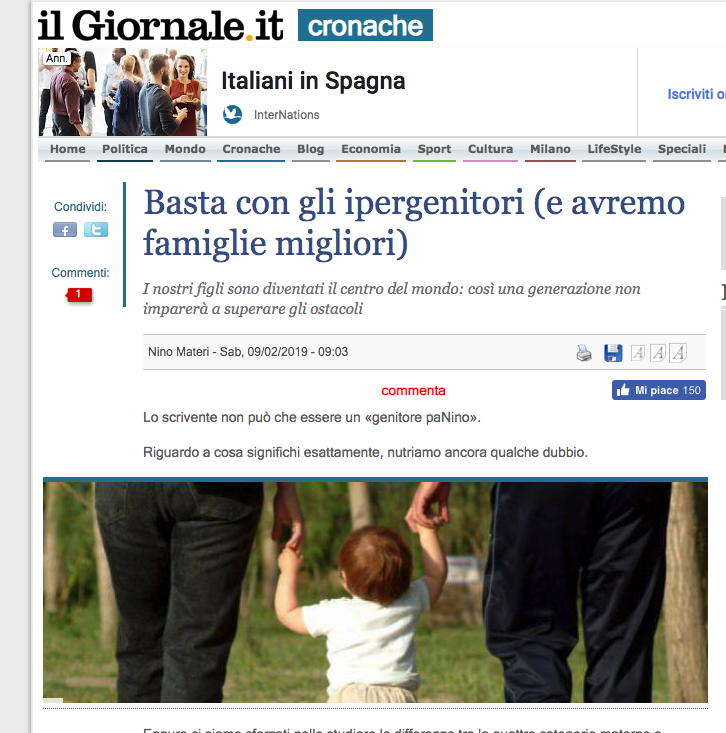Share article on Facebook icon
This screenshot has width=726, height=733.
[x=65, y=230]
